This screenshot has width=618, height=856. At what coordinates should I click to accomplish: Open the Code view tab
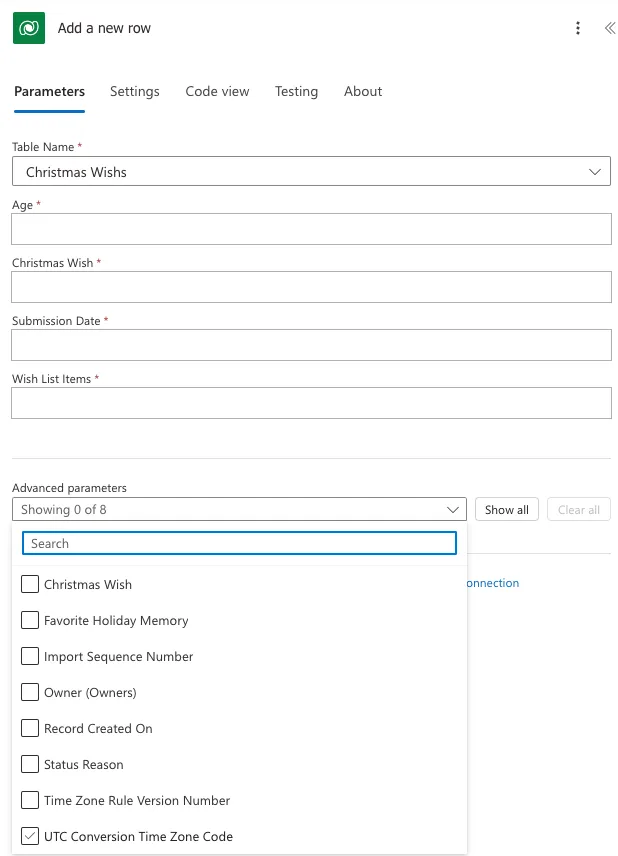pos(217,91)
